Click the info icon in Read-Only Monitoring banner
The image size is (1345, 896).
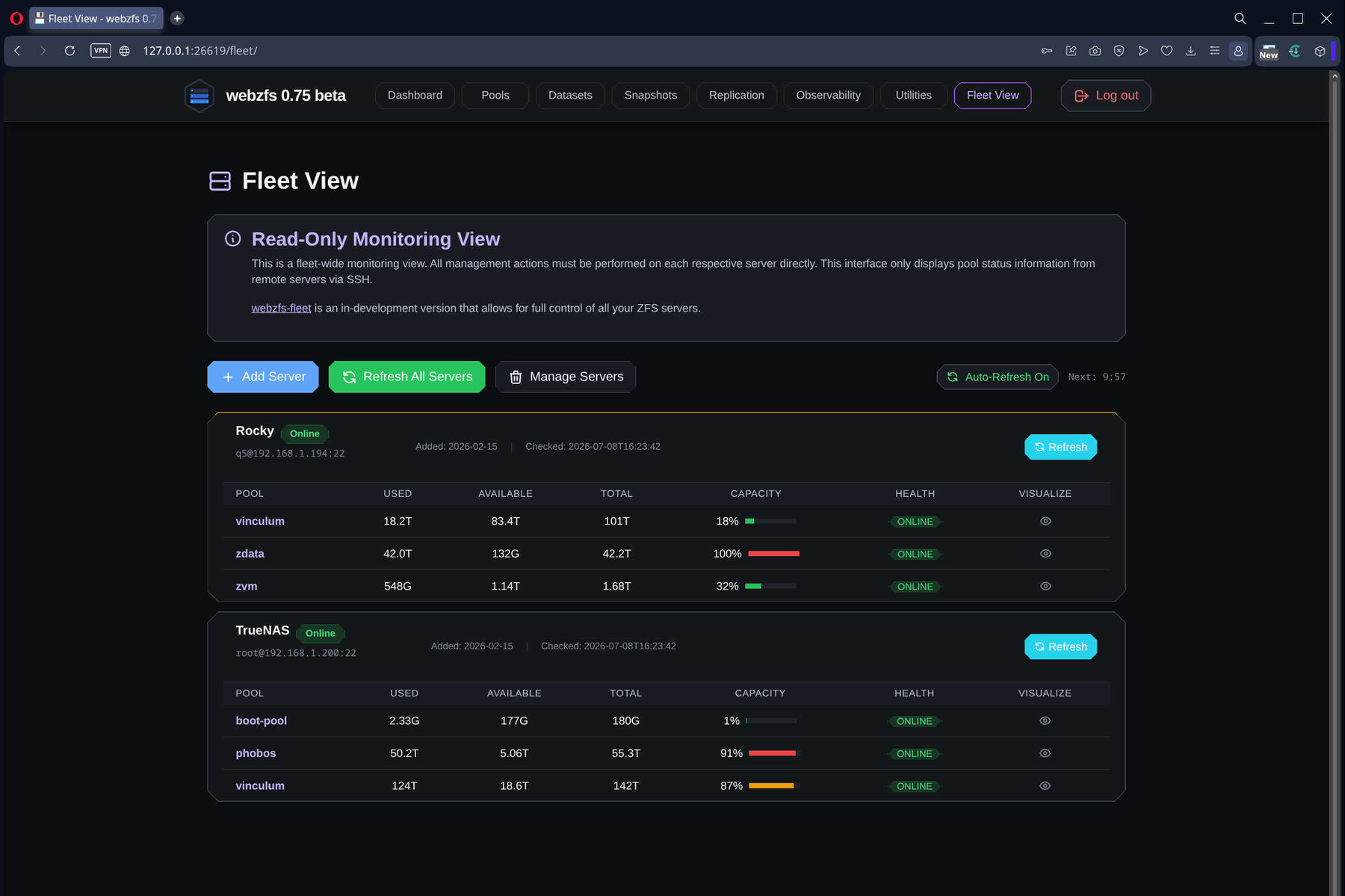(x=233, y=238)
